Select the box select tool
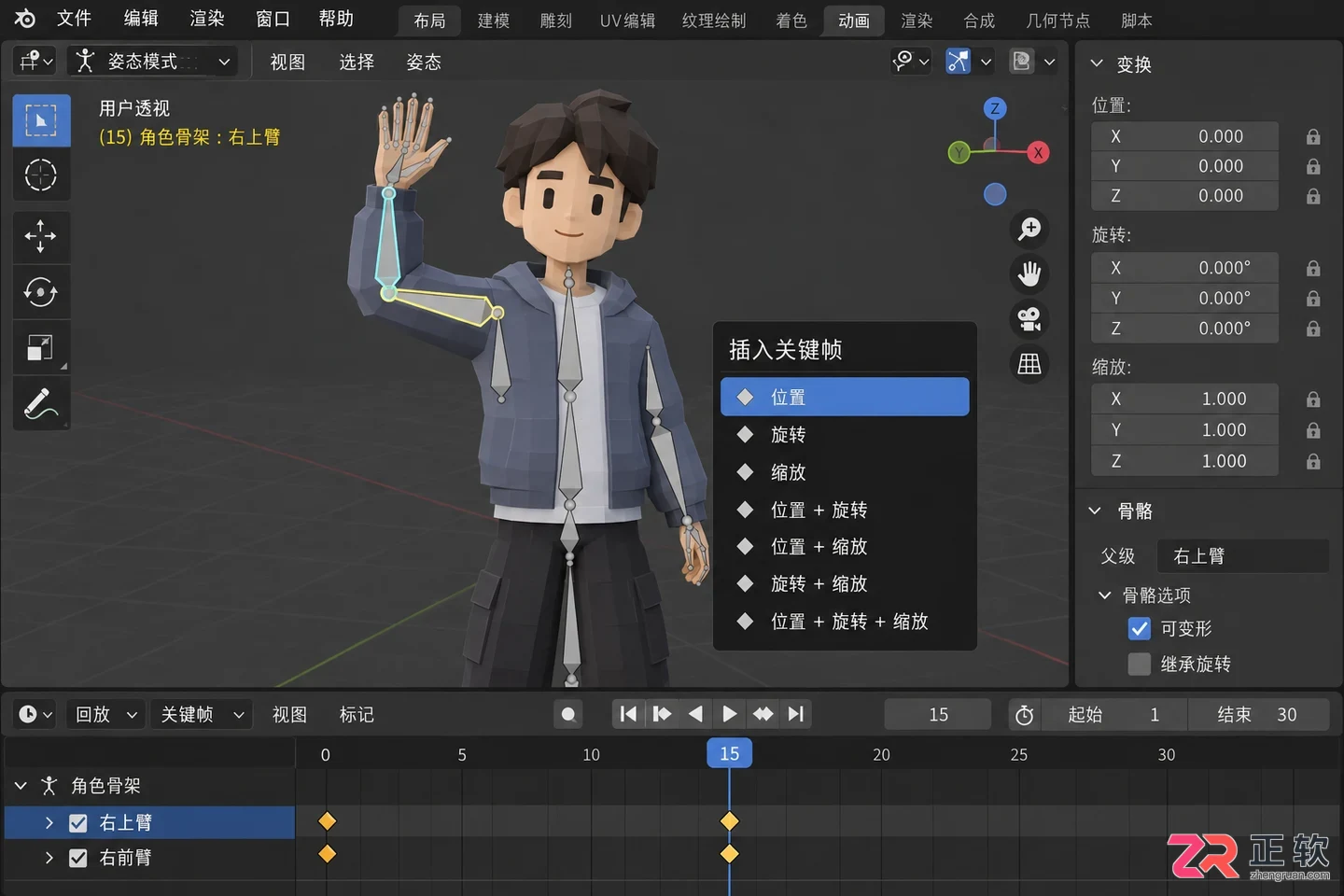 (x=41, y=120)
